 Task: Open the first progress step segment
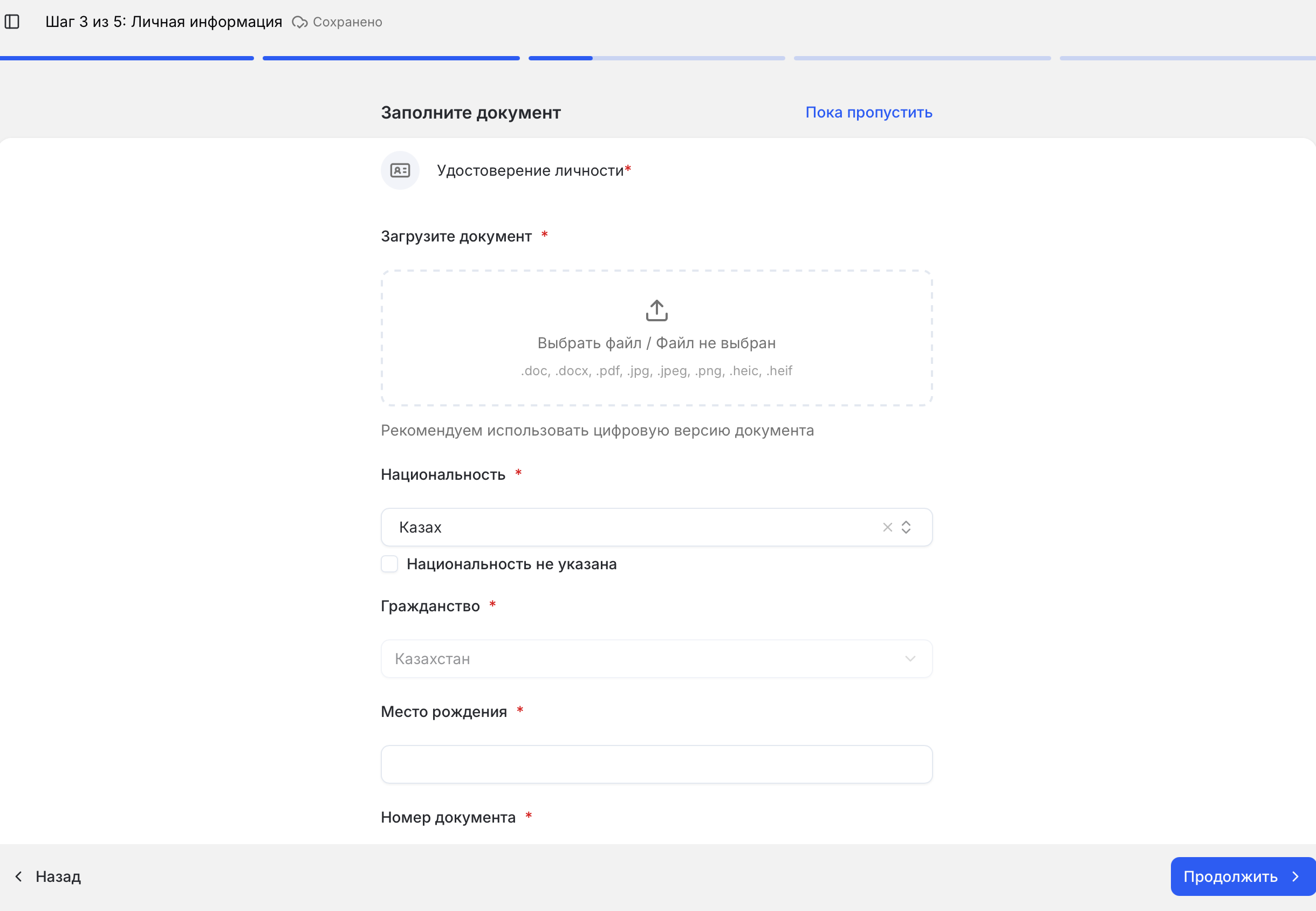pyautogui.click(x=127, y=58)
